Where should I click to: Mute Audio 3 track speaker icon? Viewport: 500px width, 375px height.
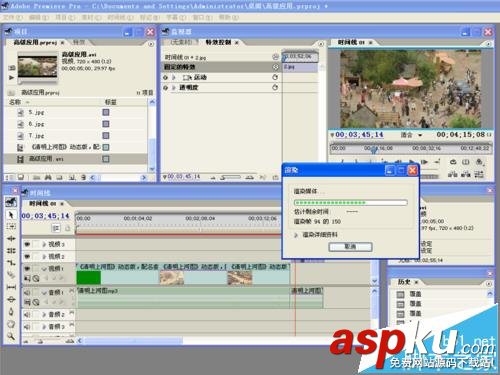[x=27, y=326]
